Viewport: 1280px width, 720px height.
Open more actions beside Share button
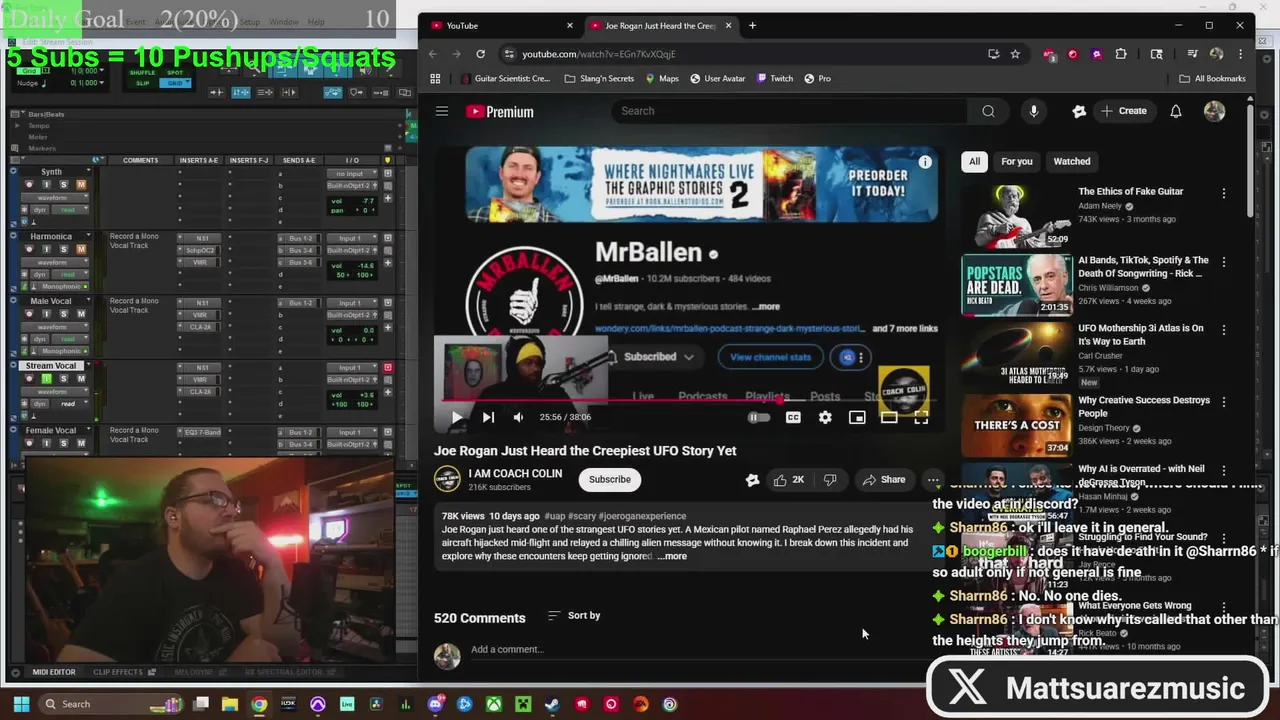click(x=933, y=480)
